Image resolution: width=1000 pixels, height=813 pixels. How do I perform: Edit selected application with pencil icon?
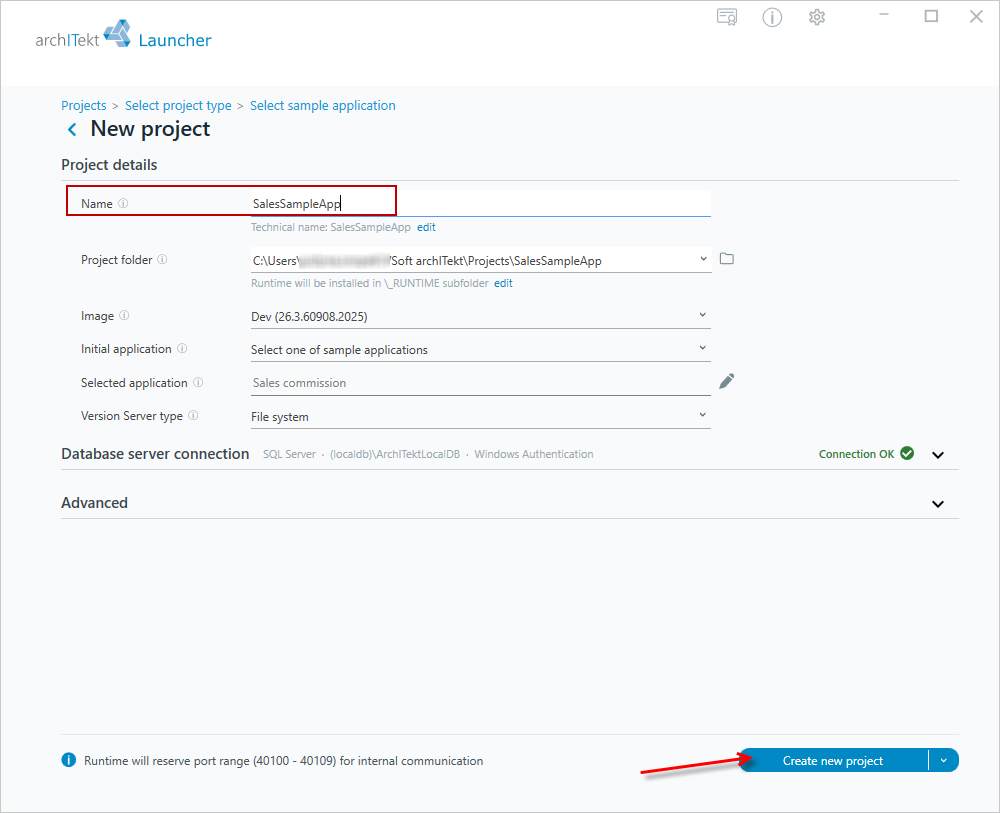coord(726,381)
